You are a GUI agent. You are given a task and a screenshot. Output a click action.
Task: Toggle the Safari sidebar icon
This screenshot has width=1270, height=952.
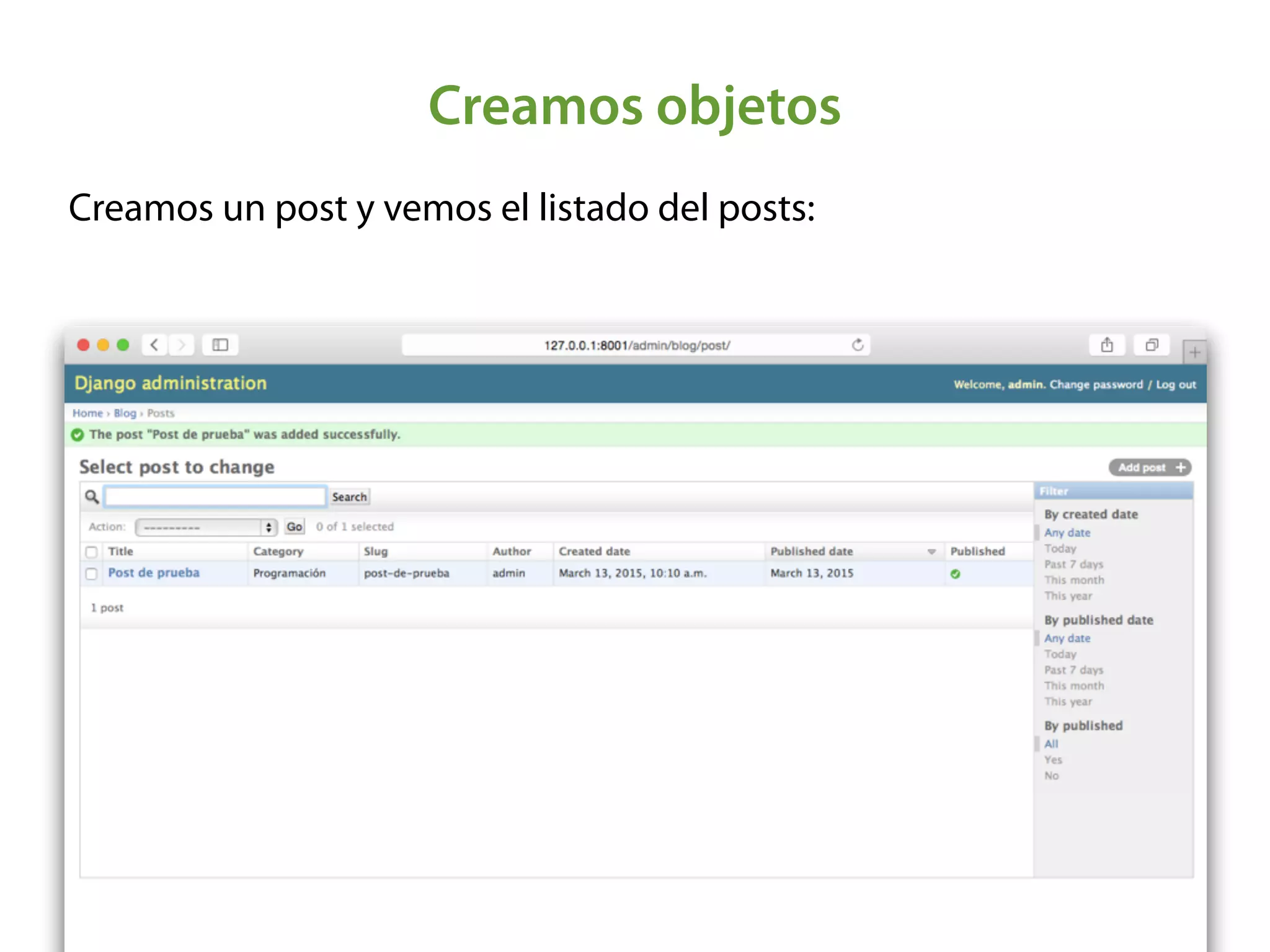click(x=220, y=345)
